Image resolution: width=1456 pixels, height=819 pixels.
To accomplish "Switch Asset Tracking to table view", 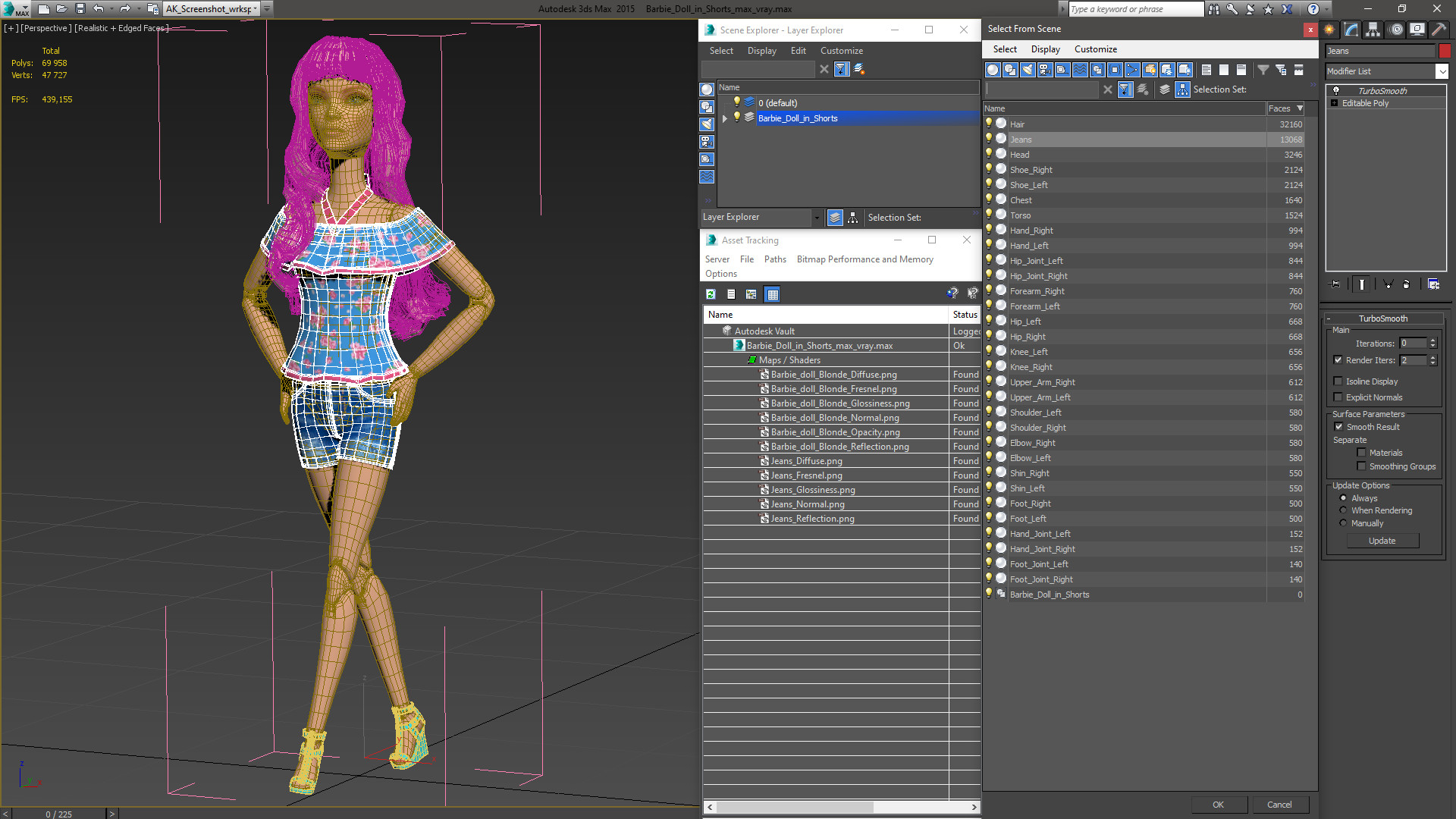I will click(x=773, y=294).
